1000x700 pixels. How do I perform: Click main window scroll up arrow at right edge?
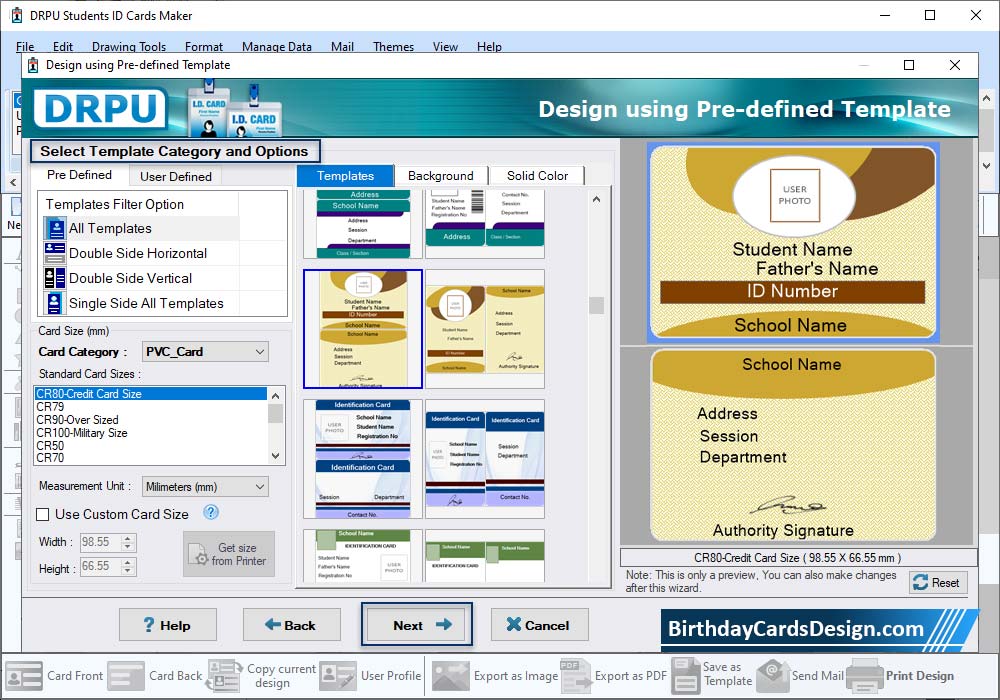point(987,99)
